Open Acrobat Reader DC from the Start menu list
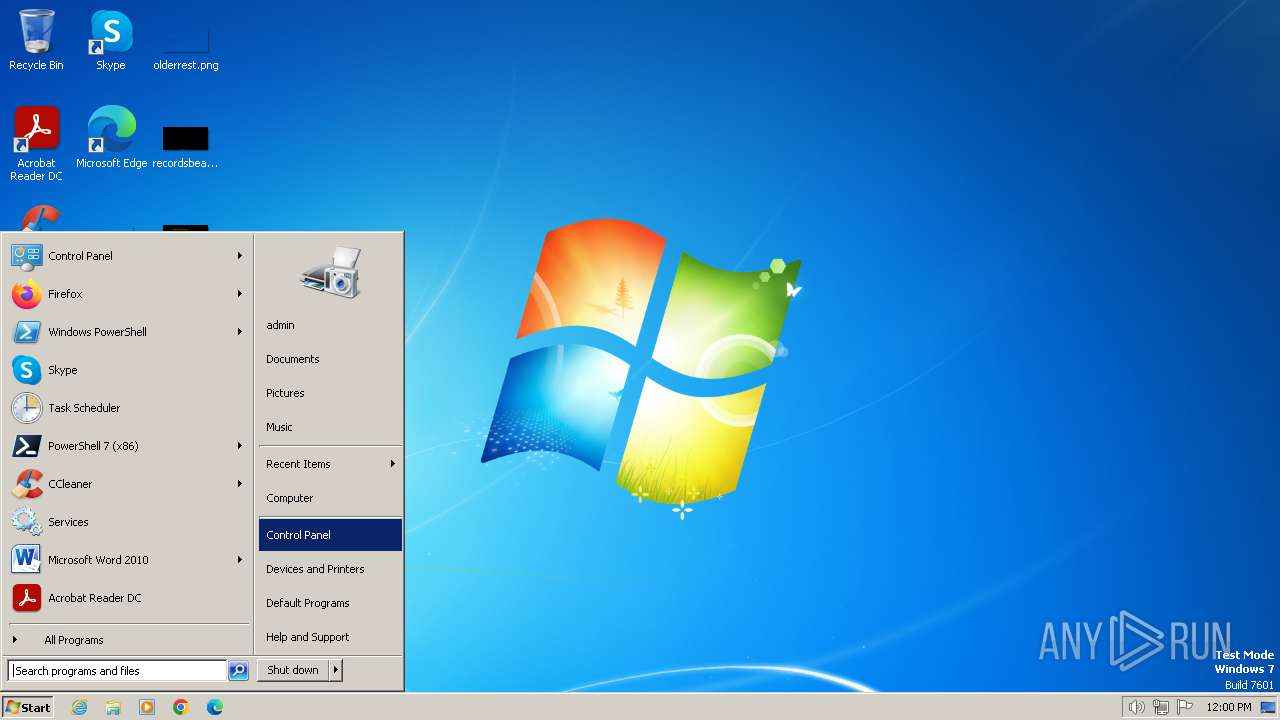The width and height of the screenshot is (1280, 720). point(127,598)
